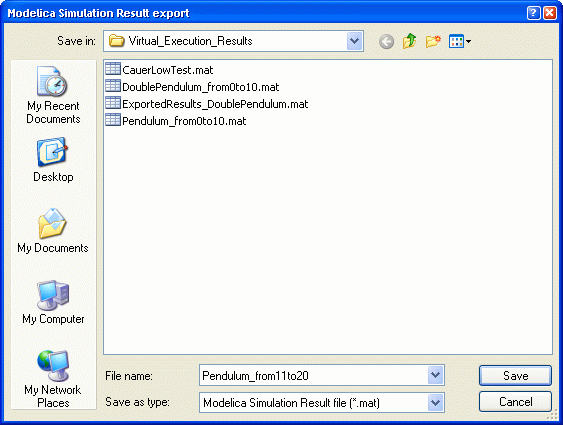Click the dialog Help question mark button
Image resolution: width=563 pixels, height=425 pixels.
pyautogui.click(x=534, y=13)
